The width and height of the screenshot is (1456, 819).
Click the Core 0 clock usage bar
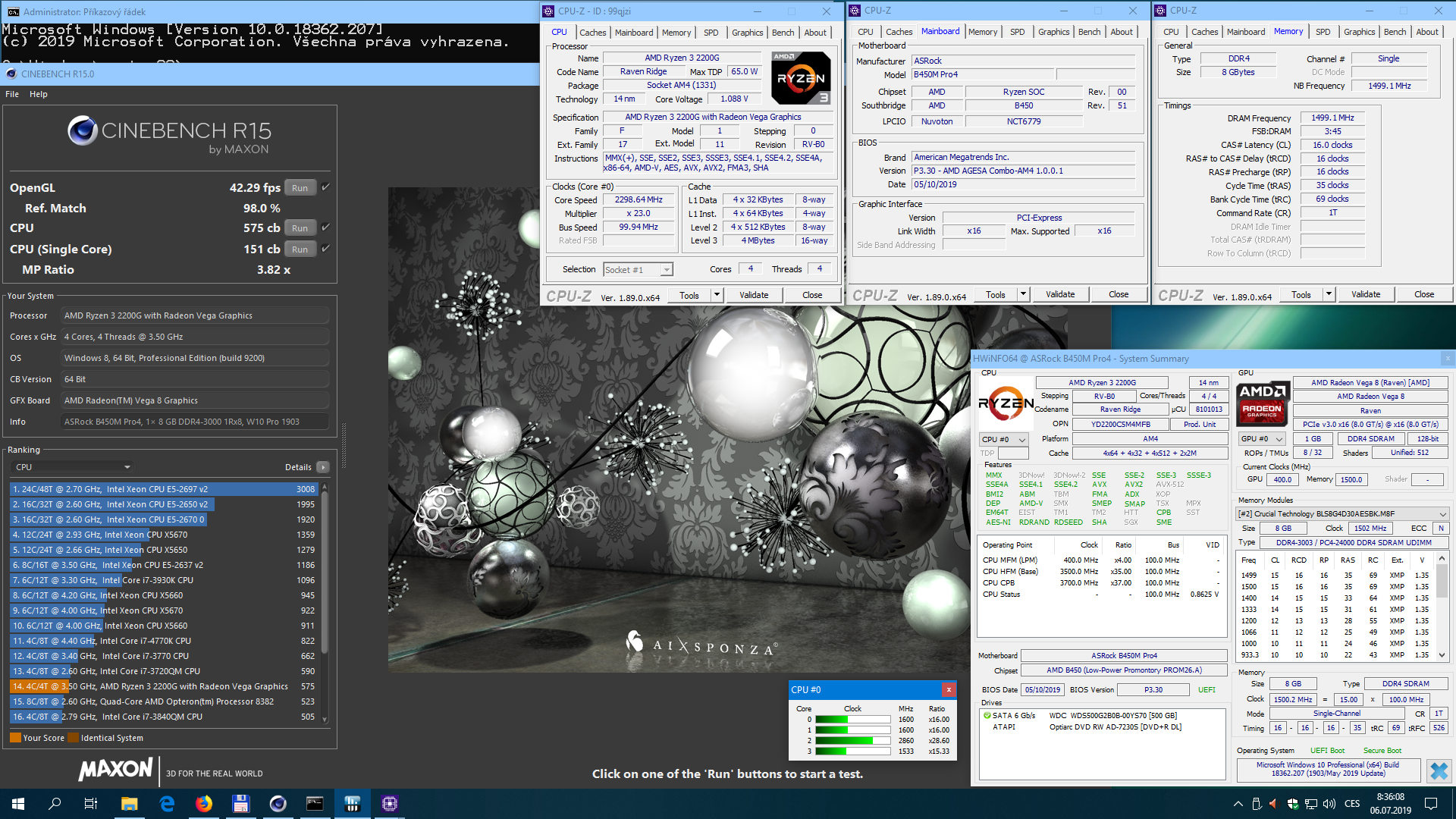(853, 719)
